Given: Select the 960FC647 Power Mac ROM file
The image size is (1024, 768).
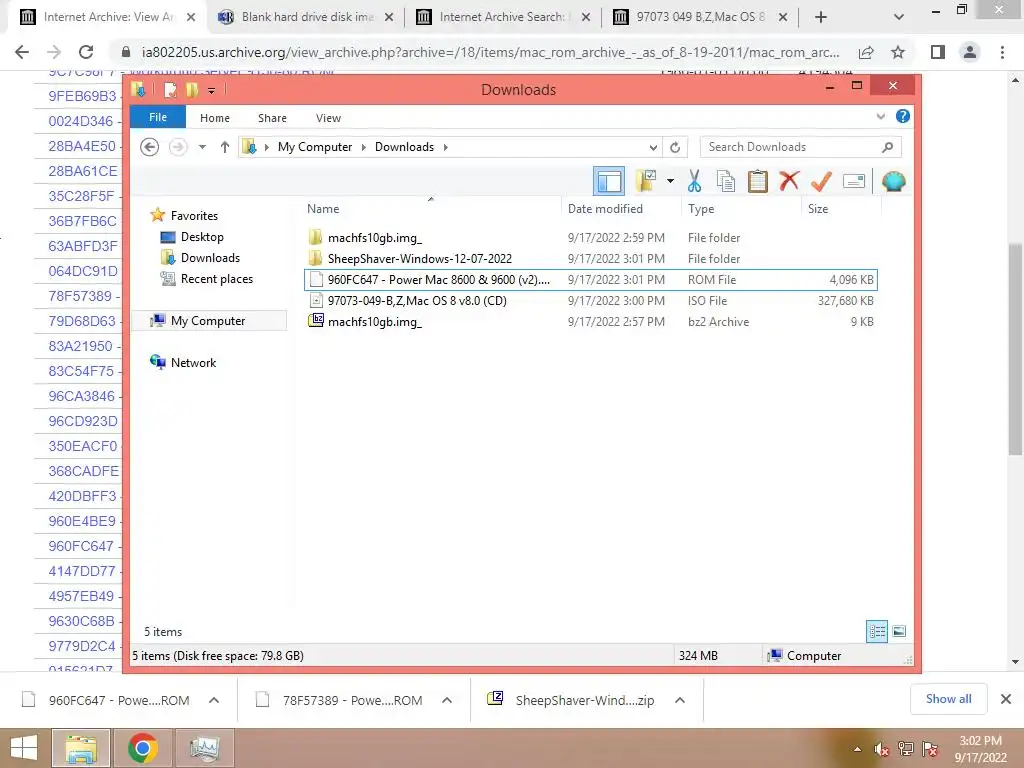Looking at the screenshot, I should (590, 280).
